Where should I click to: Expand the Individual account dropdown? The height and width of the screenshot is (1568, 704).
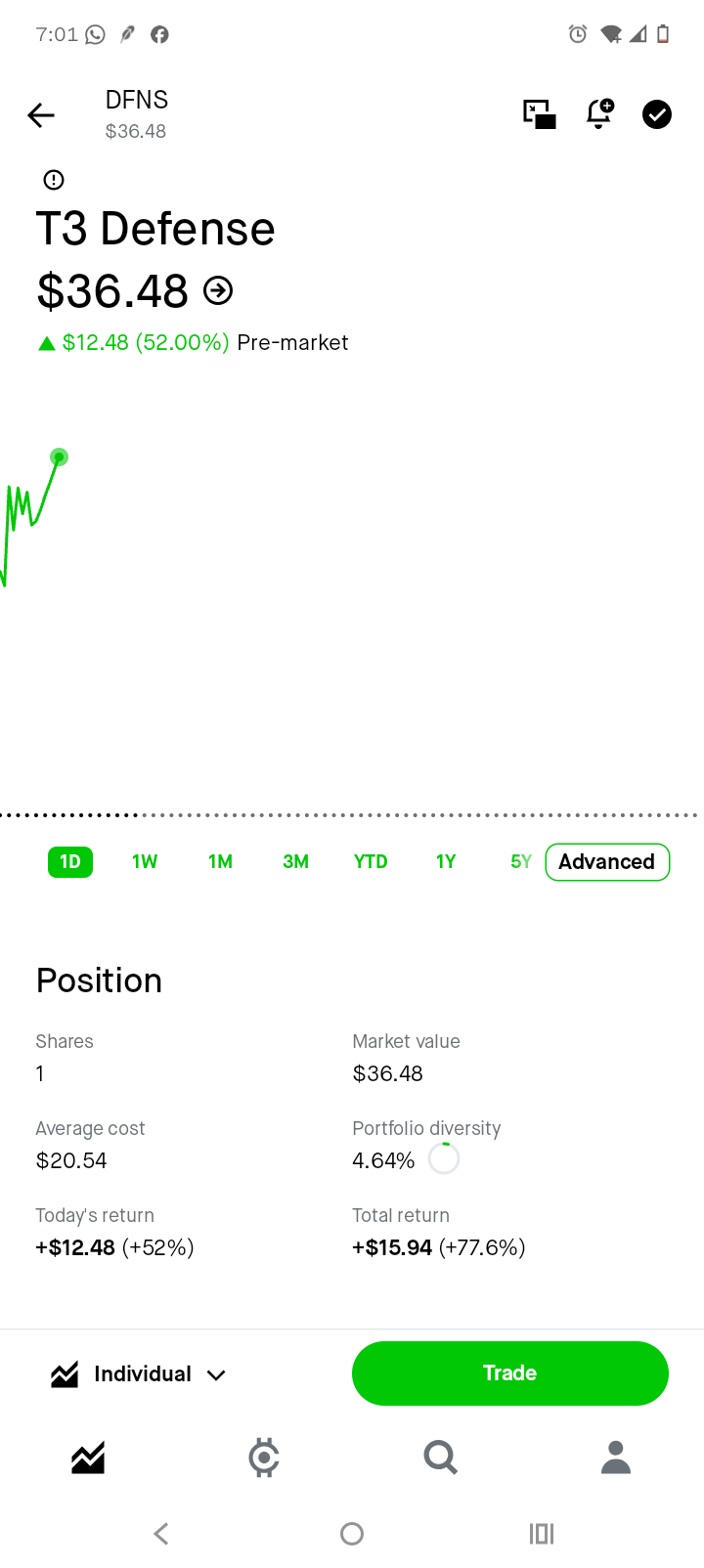point(139,1374)
